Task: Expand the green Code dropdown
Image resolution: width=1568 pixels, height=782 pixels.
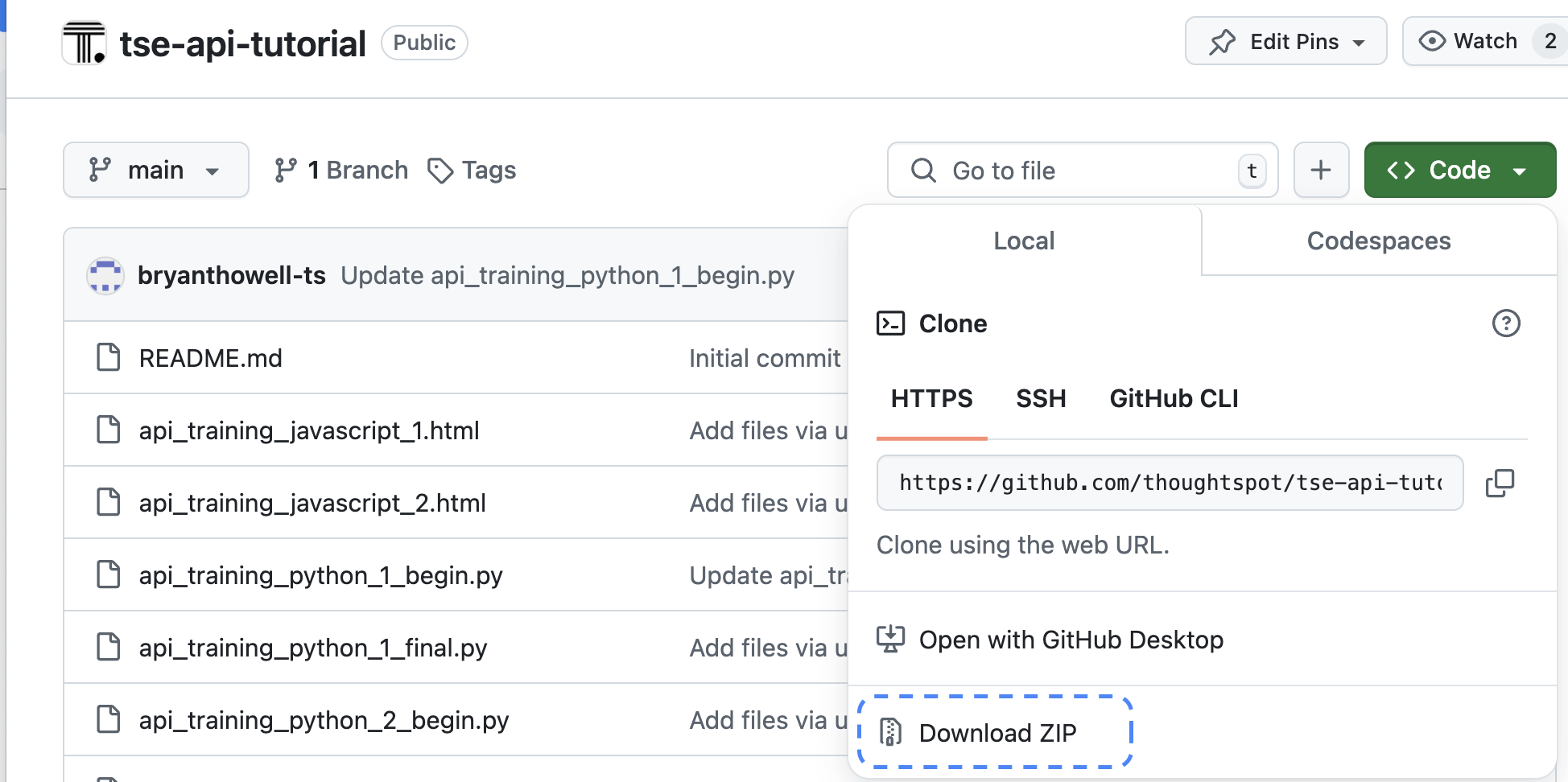Action: [1521, 170]
